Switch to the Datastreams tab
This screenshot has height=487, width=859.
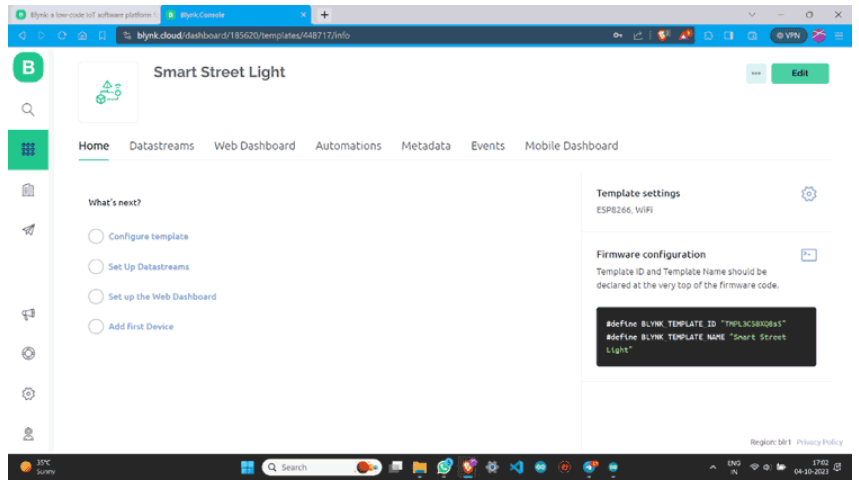161,146
